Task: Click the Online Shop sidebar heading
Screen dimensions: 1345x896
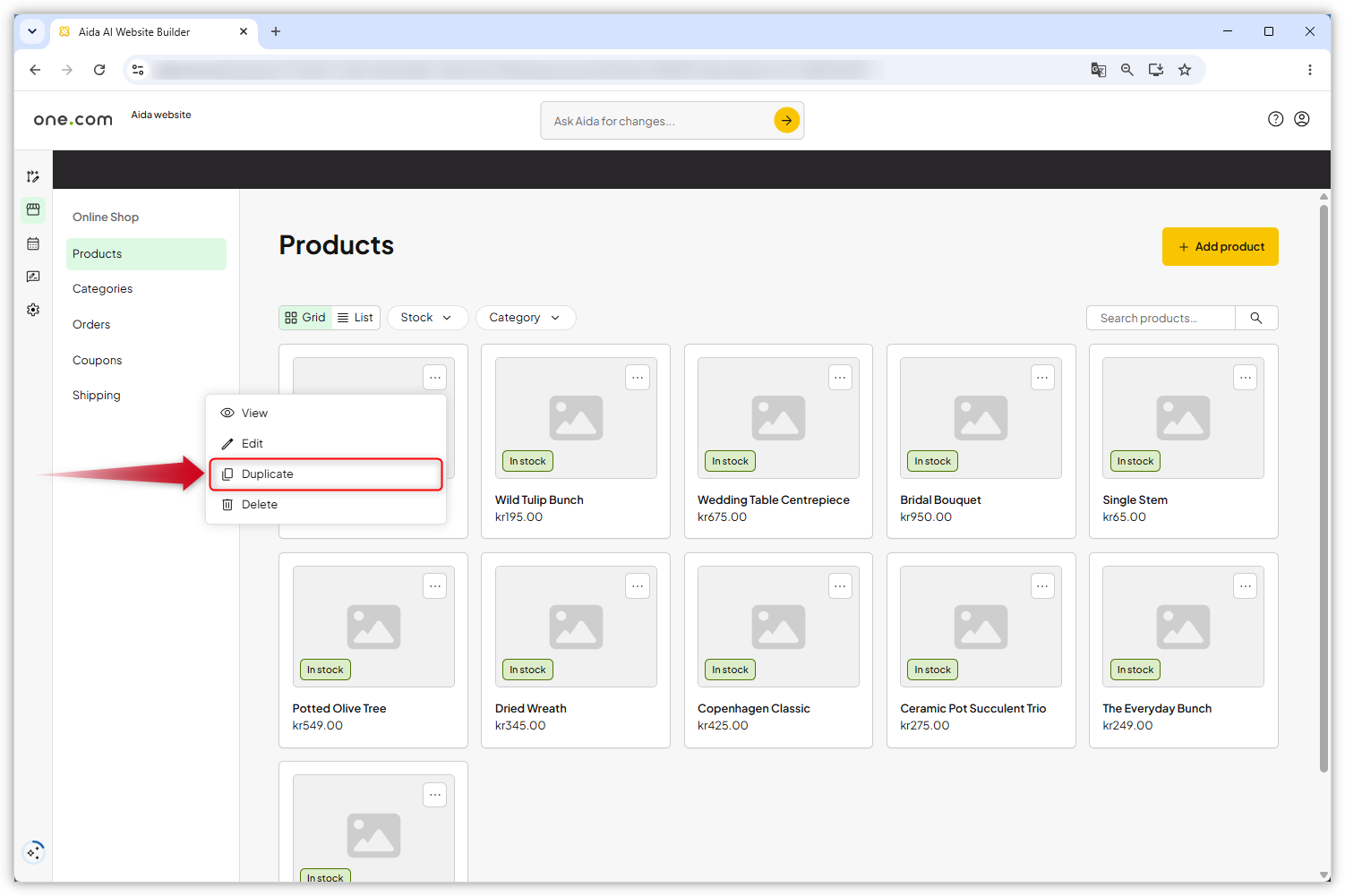Action: (106, 218)
